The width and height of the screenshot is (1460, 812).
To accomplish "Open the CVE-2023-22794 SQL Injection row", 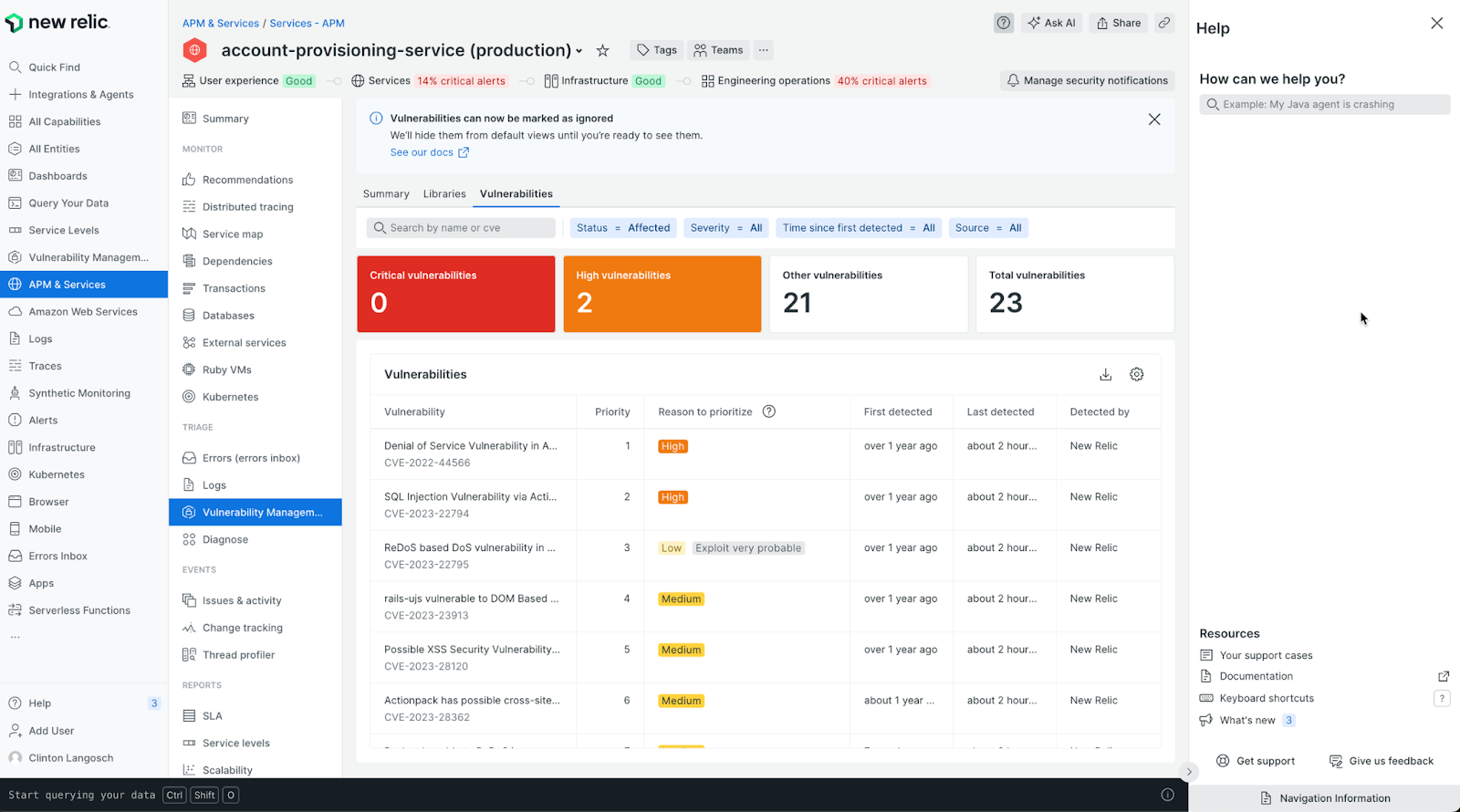I will (x=766, y=505).
